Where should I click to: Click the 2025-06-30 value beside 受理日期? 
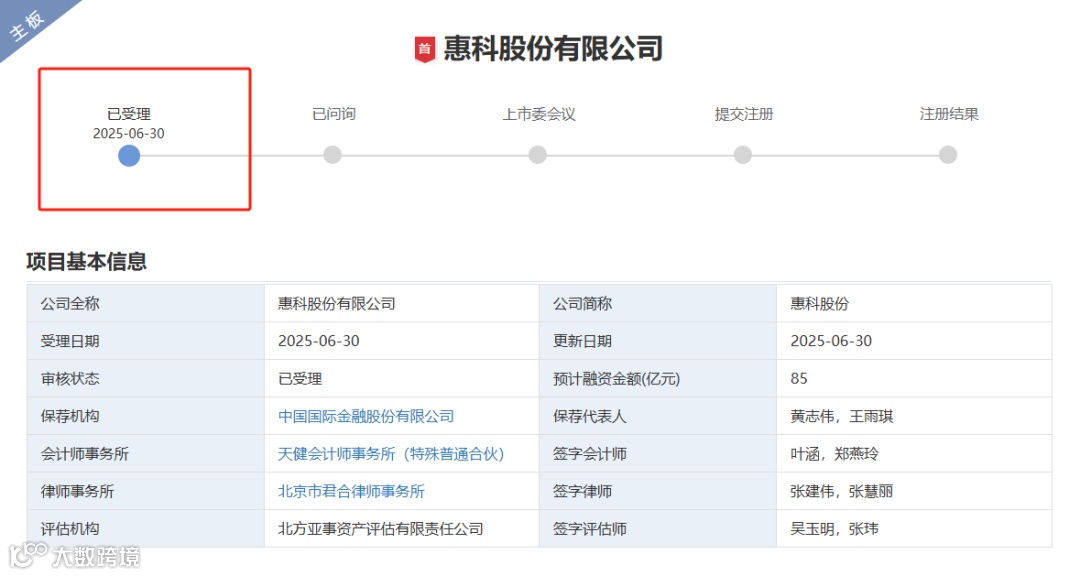point(319,341)
